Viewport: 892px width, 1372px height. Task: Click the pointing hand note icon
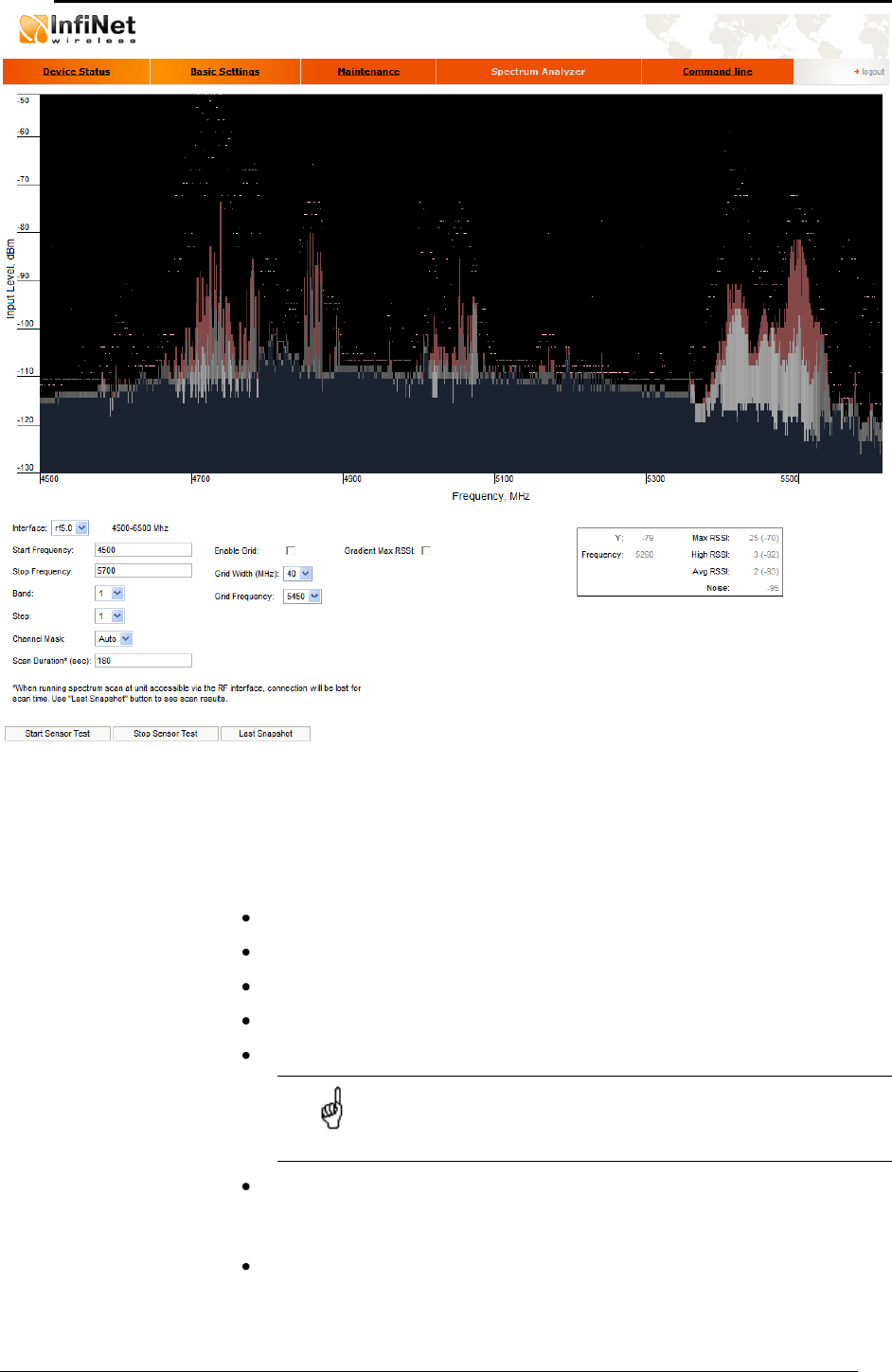coord(331,1108)
